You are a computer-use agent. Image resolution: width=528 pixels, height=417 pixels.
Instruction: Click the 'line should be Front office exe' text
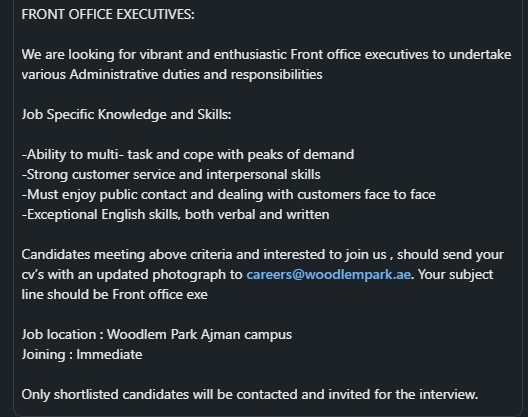point(114,294)
